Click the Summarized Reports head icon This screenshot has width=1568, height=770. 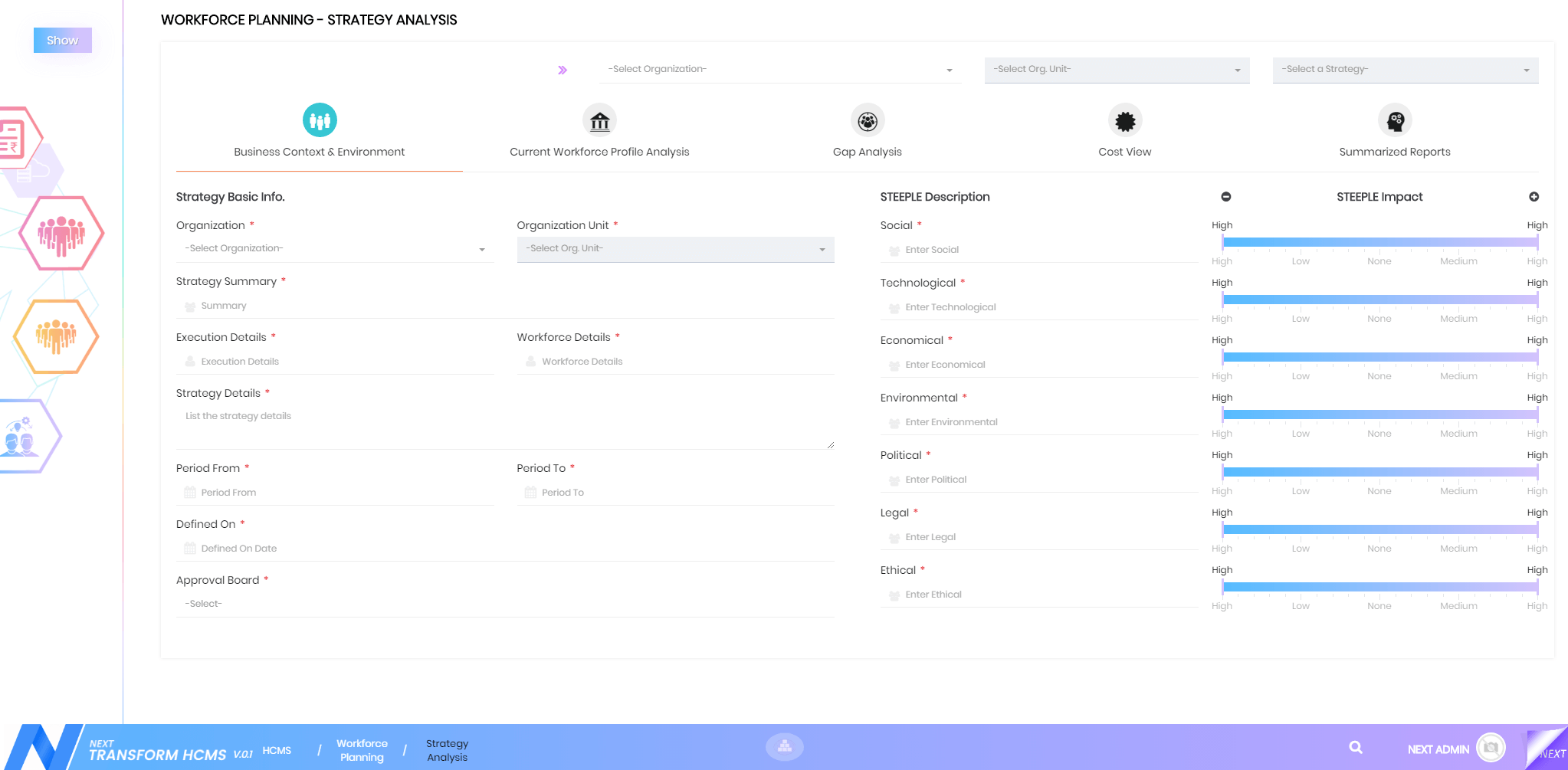click(x=1395, y=120)
